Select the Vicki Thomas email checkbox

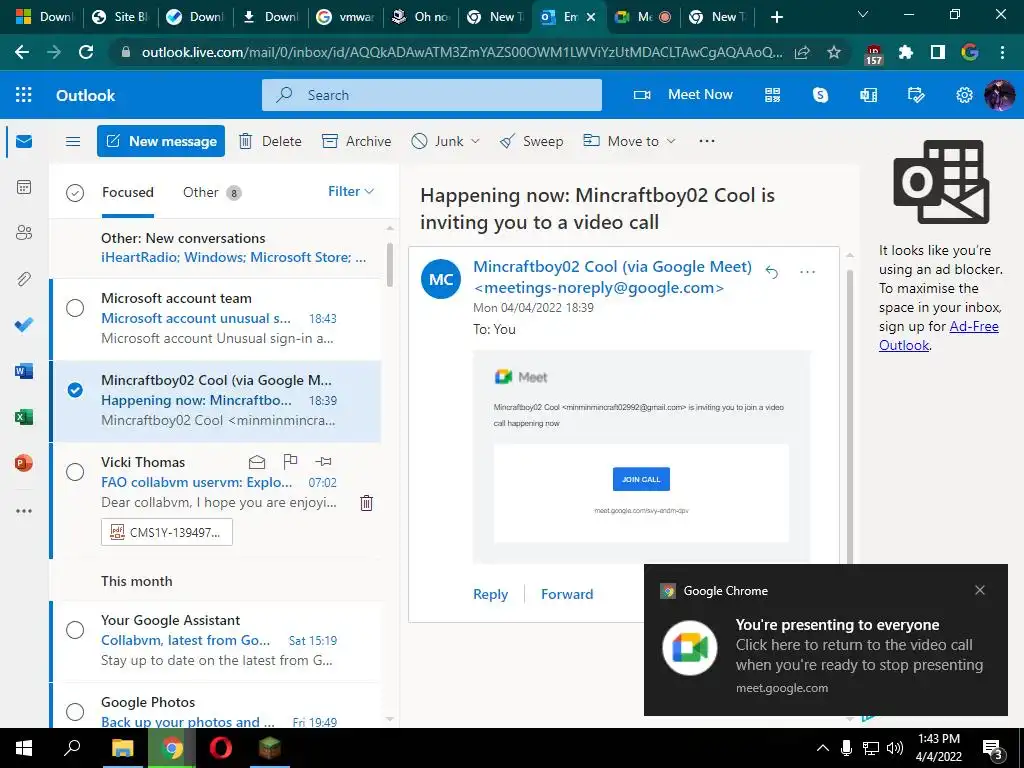click(75, 472)
